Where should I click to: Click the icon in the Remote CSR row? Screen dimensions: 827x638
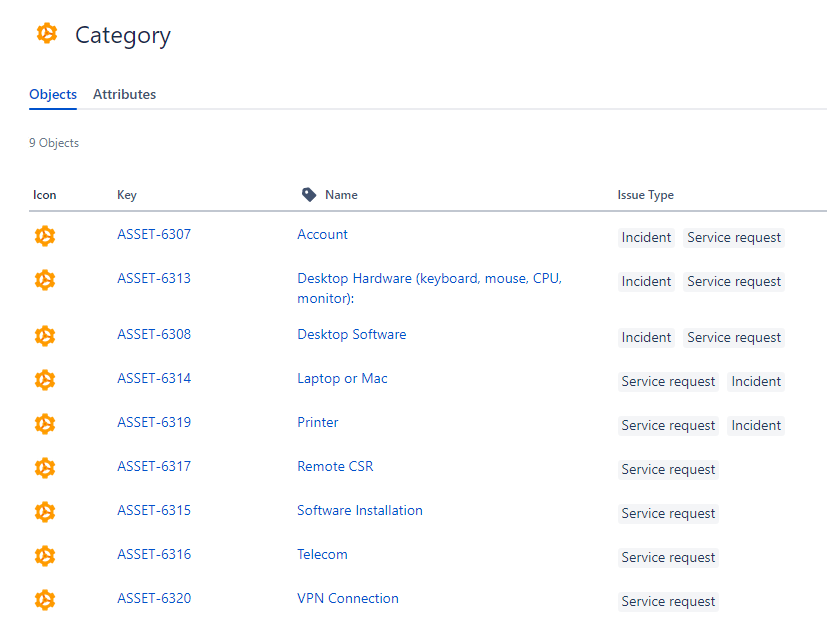coord(44,468)
